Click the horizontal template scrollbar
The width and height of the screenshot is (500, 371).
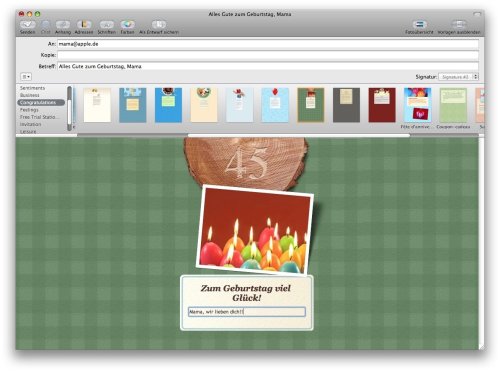tap(299, 135)
